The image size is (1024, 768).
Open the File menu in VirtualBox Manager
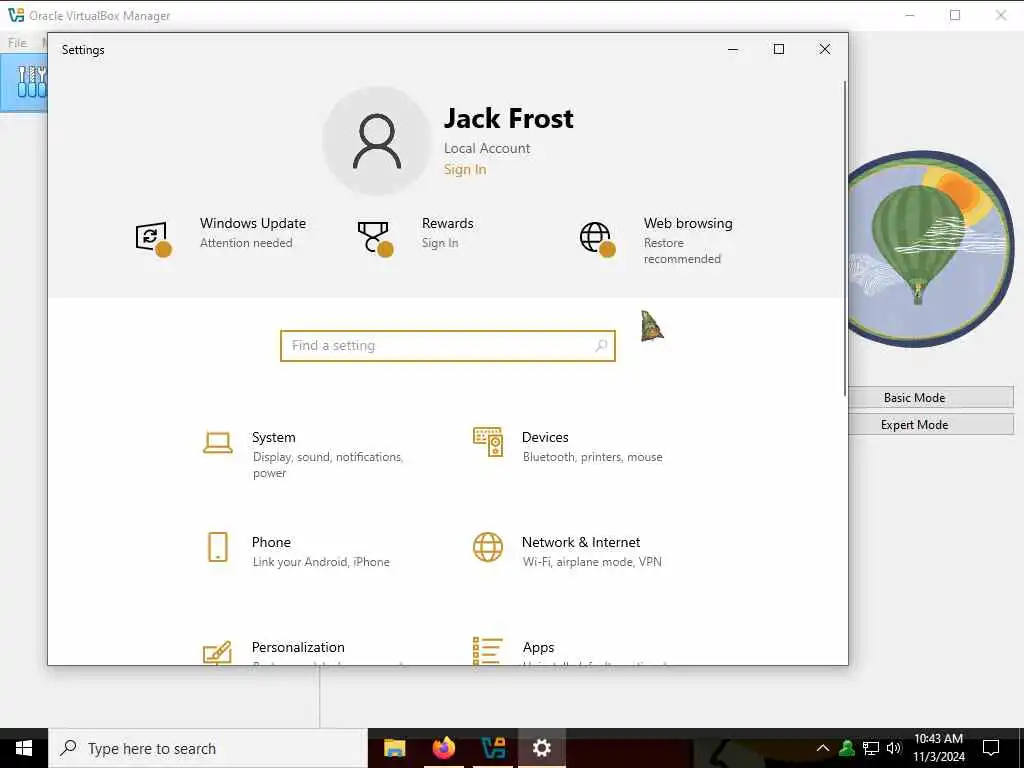click(18, 43)
